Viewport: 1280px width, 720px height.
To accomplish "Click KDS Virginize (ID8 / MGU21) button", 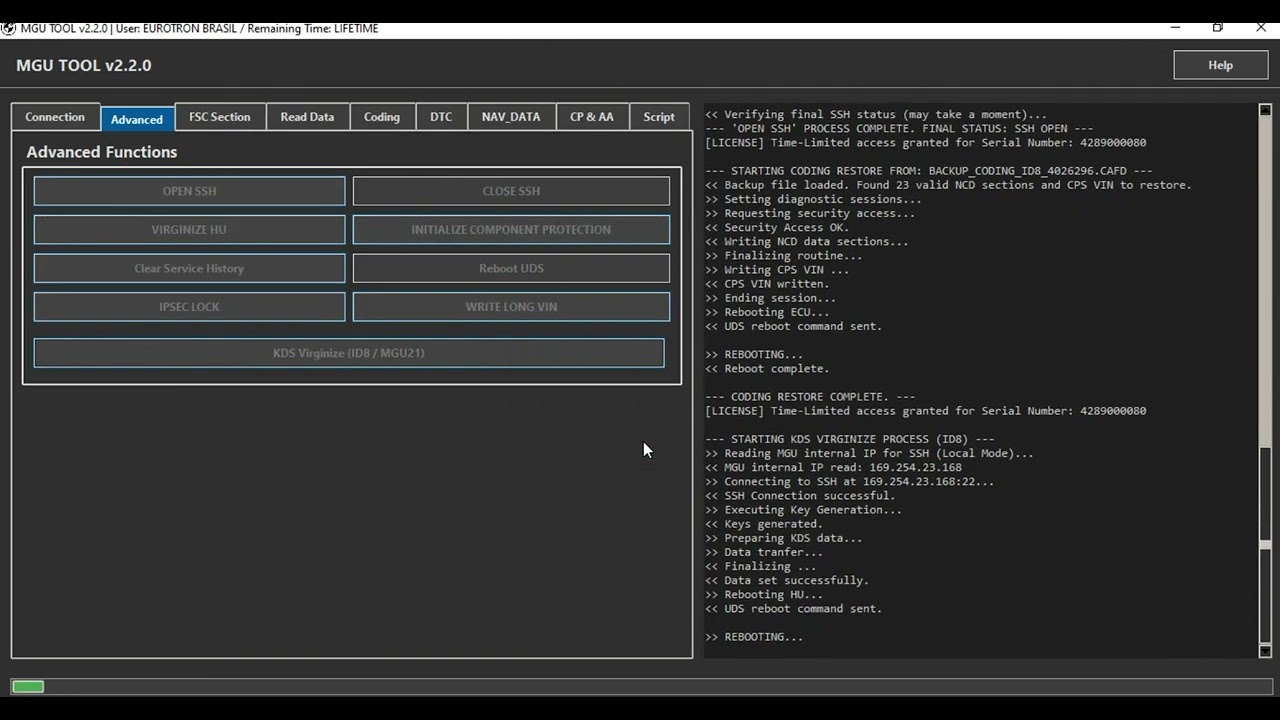I will [x=349, y=353].
